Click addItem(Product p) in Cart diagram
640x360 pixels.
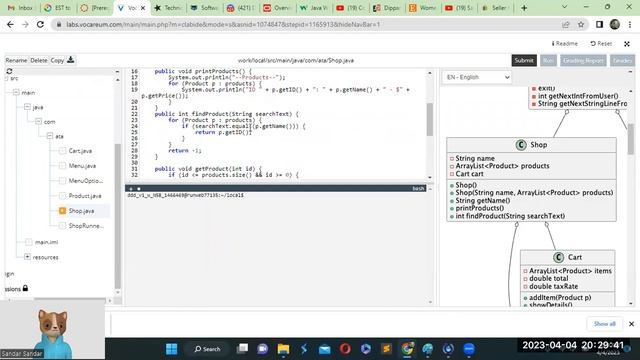[560, 298]
